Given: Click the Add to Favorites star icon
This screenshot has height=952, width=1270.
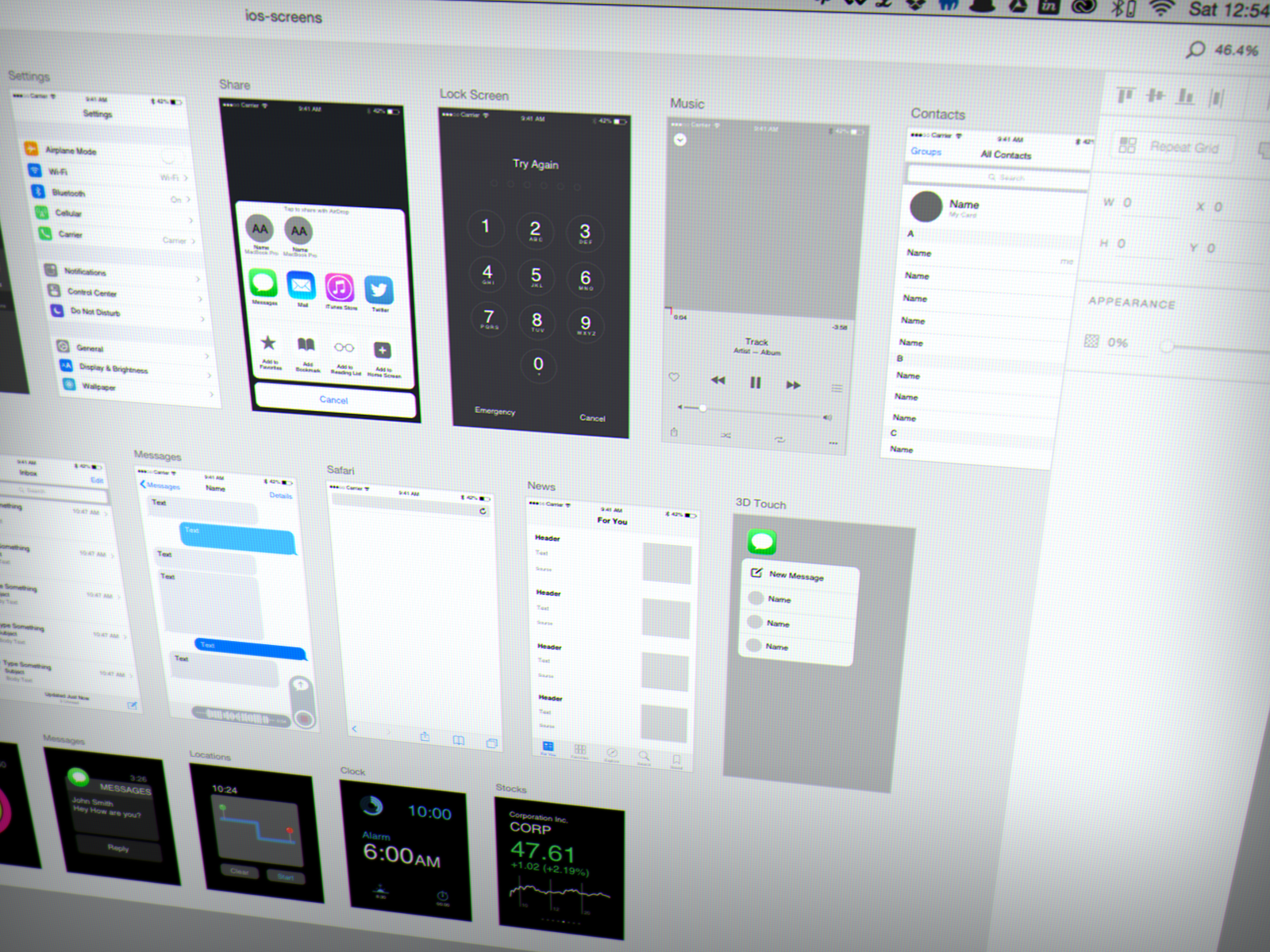Looking at the screenshot, I should tap(268, 343).
